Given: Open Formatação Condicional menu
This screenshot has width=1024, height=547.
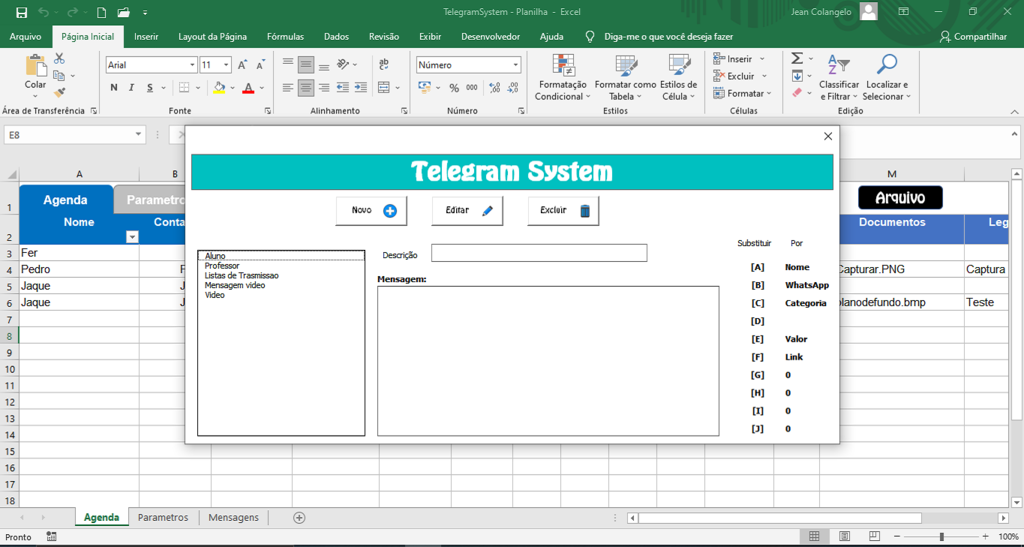Looking at the screenshot, I should 562,77.
